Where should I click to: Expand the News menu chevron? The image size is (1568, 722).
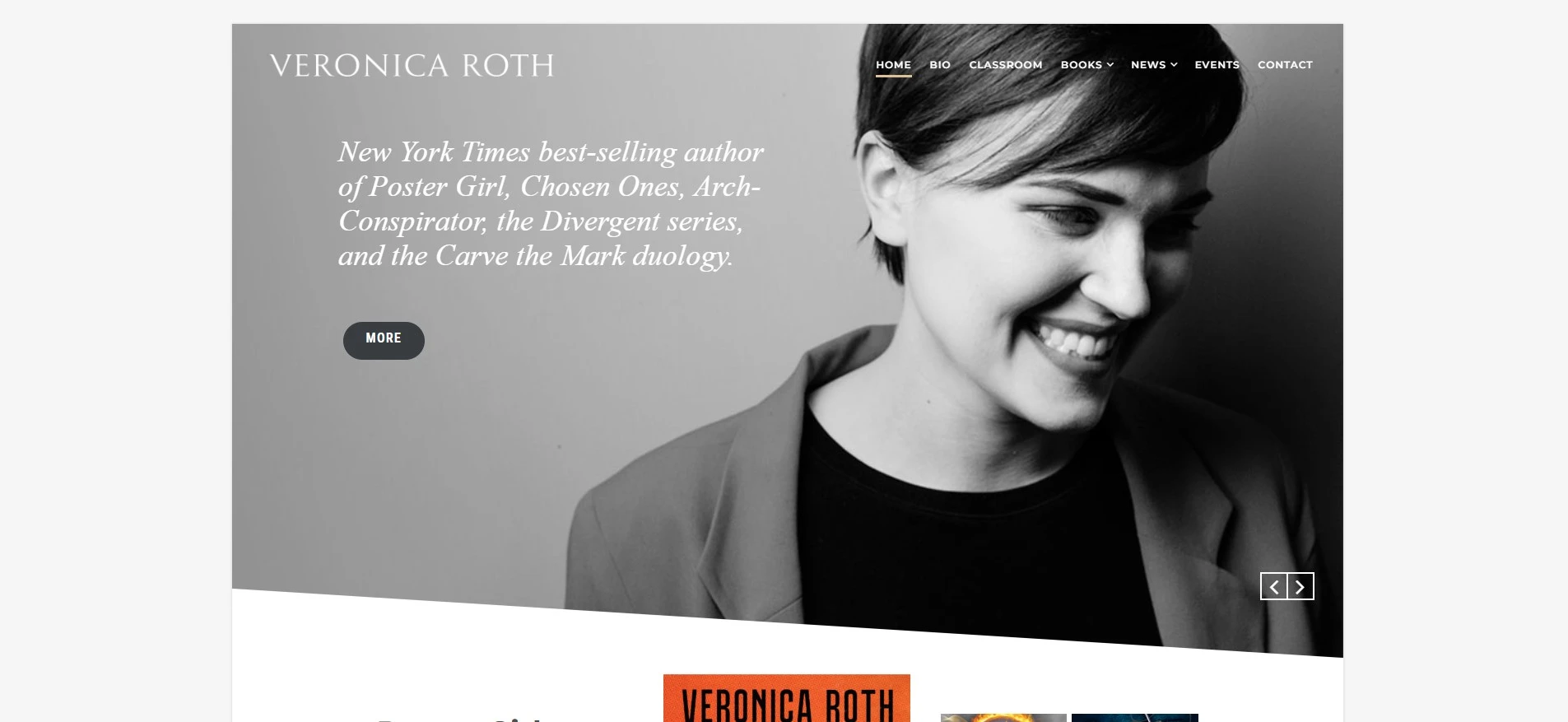(x=1174, y=65)
